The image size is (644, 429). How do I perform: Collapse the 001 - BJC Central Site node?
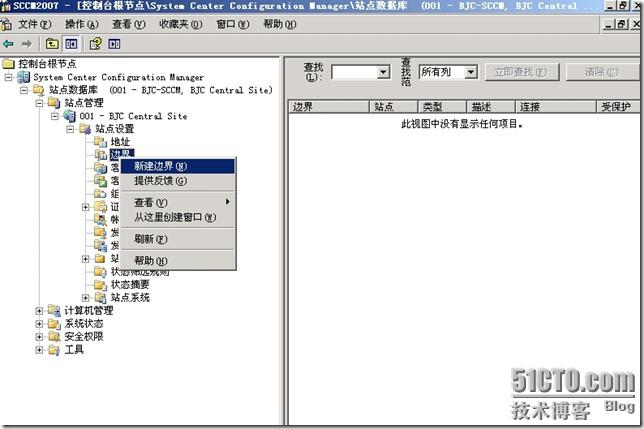coord(55,116)
